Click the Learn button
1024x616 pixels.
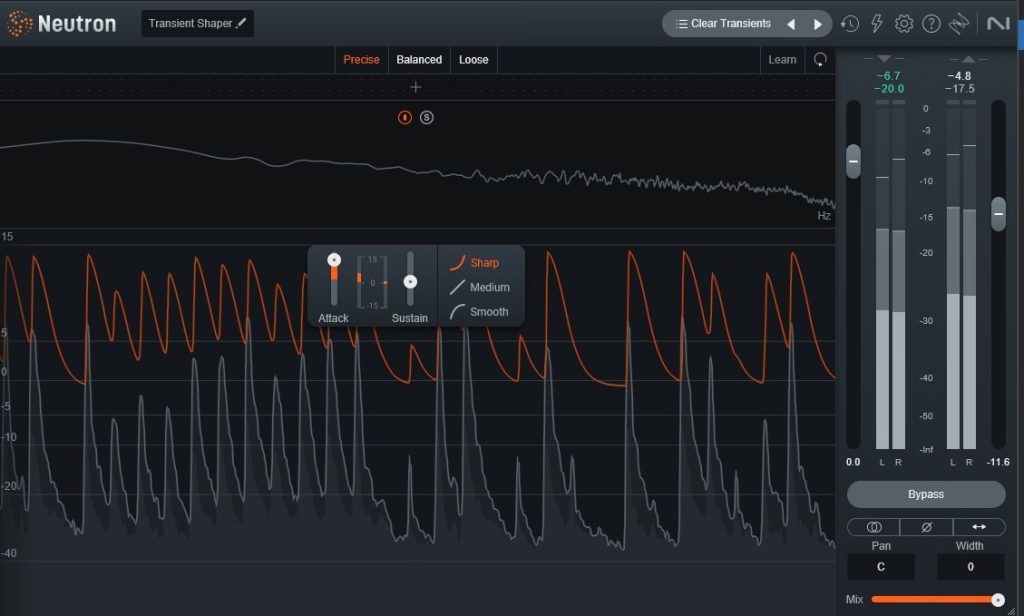[x=782, y=60]
